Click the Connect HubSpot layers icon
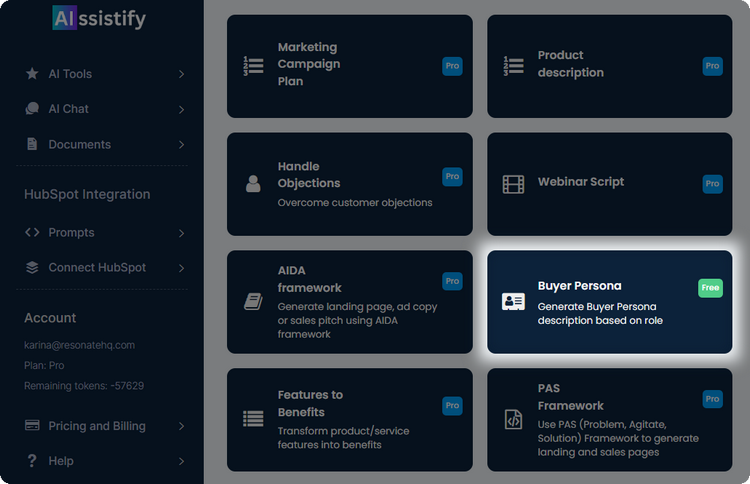This screenshot has height=484, width=750. [32, 268]
